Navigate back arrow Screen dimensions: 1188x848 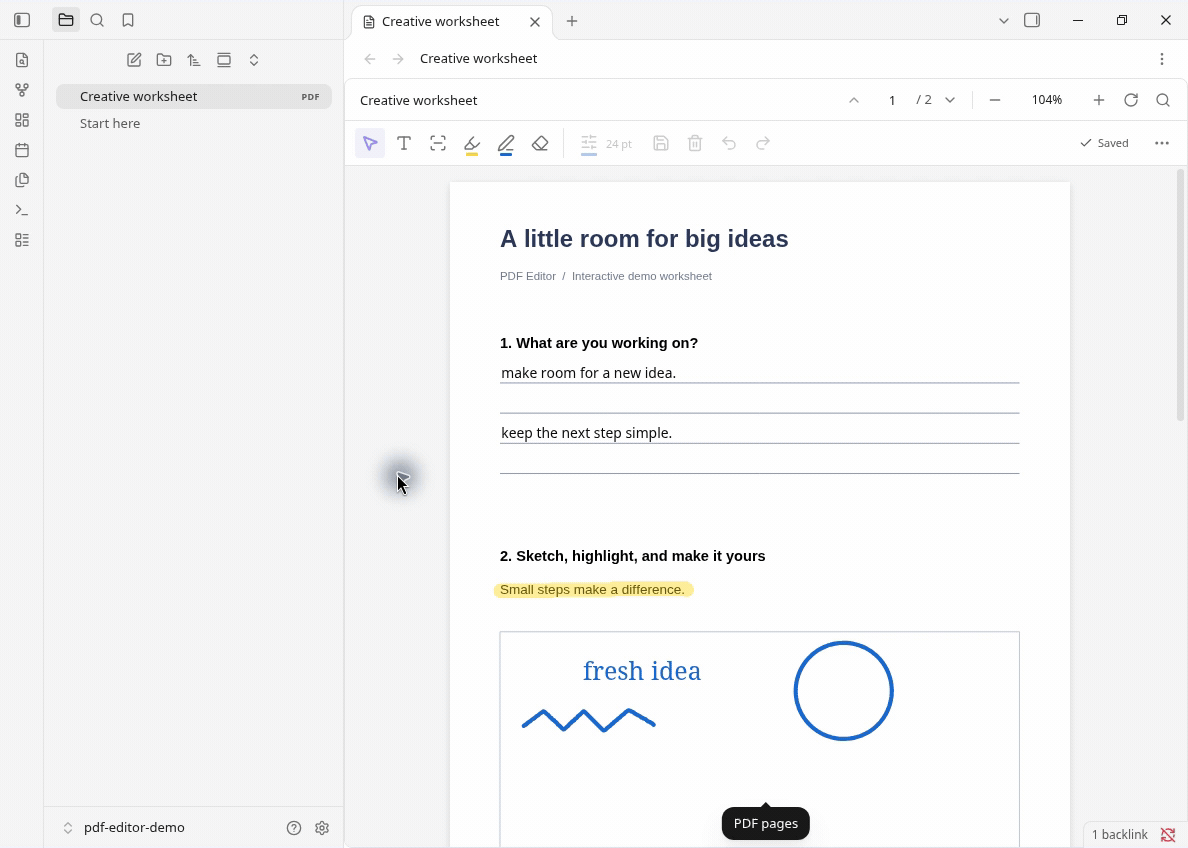pyautogui.click(x=370, y=58)
